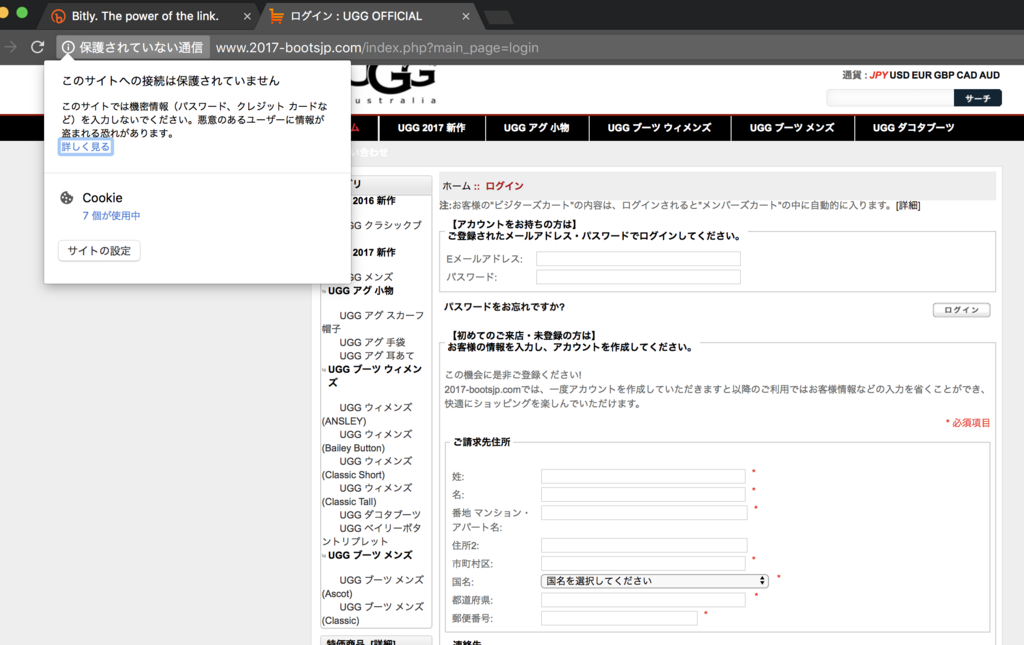
Task: Click the address bar URL
Action: (377, 48)
